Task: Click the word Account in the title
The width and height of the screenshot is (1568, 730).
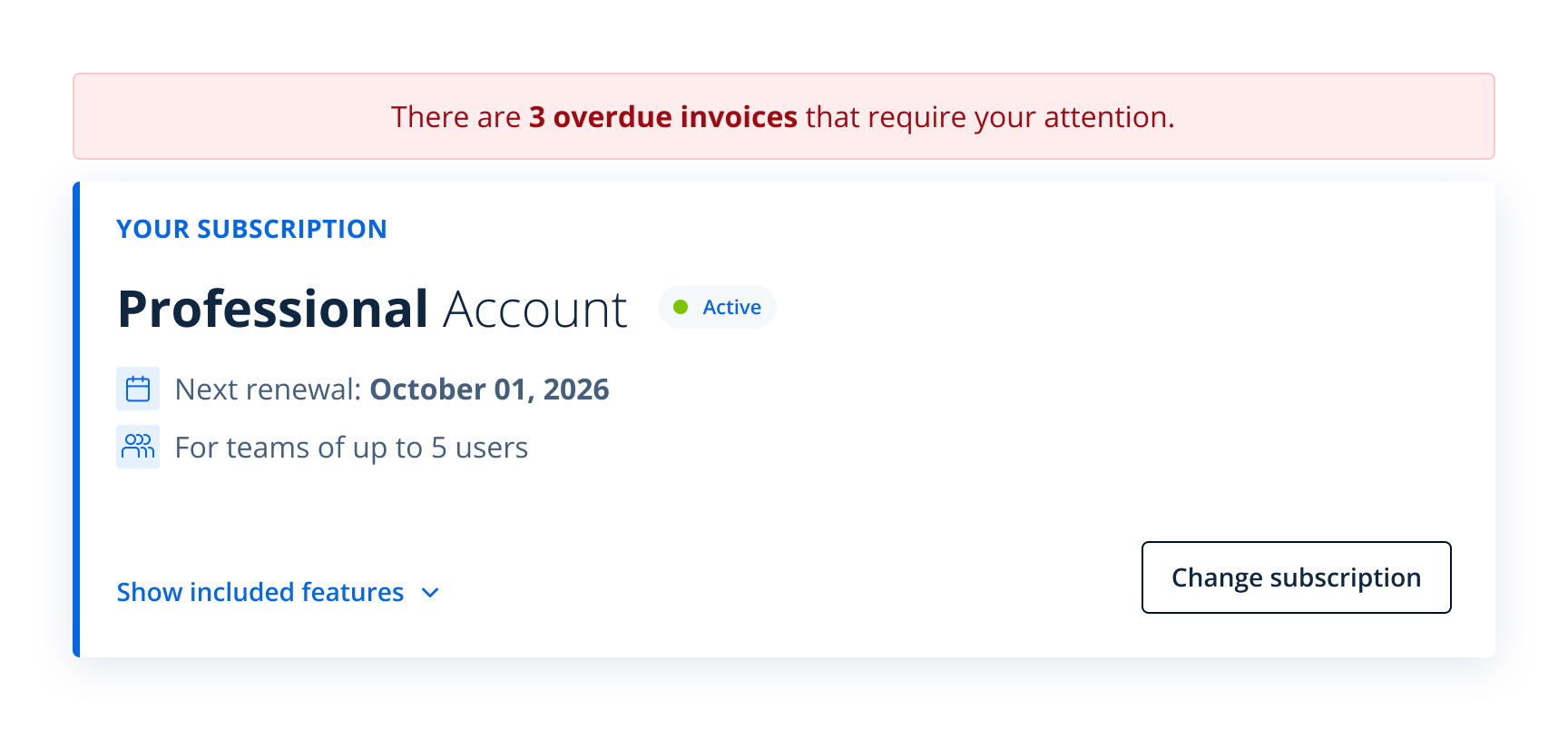Action: point(534,311)
